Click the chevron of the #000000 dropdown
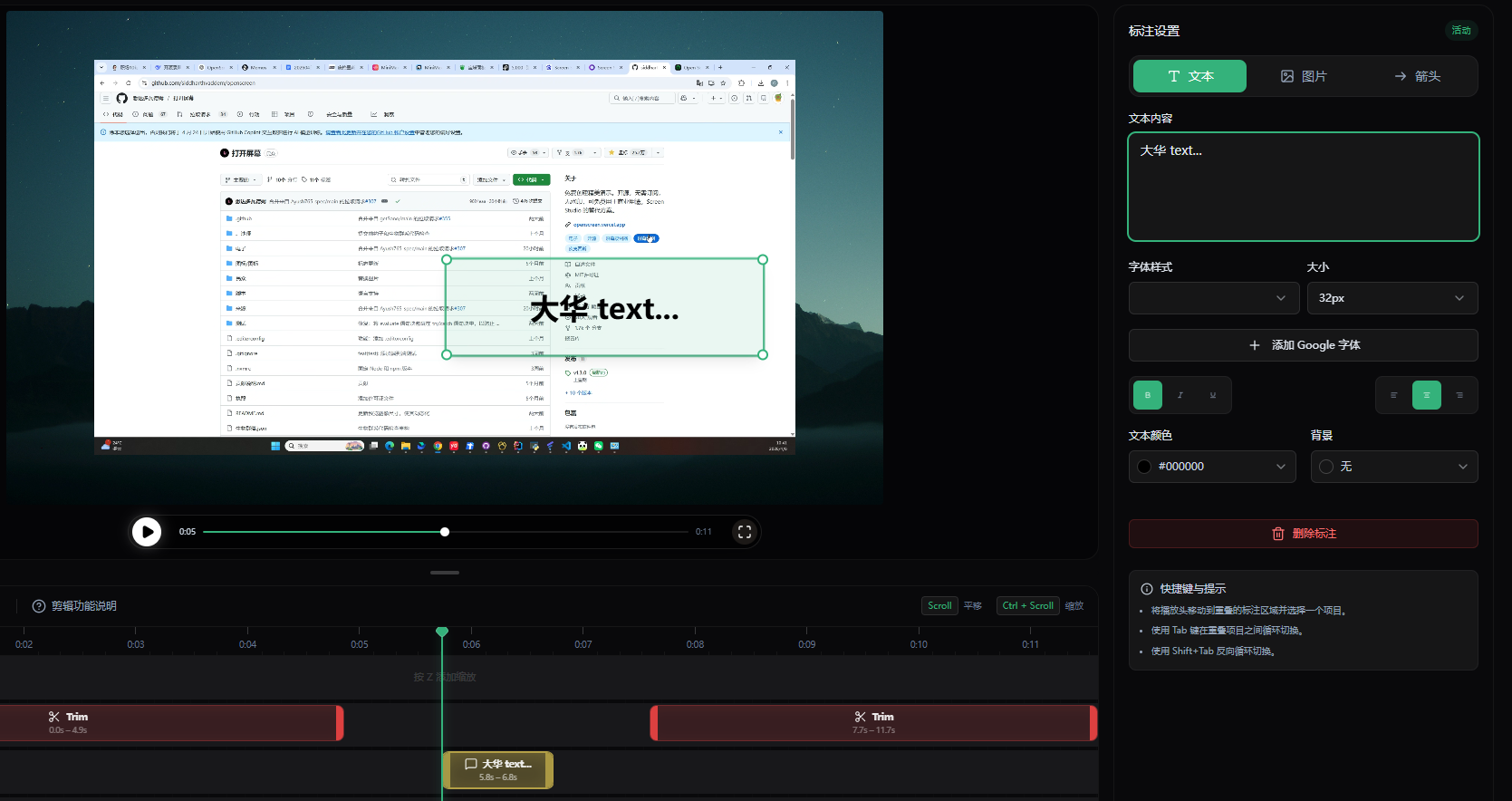The width and height of the screenshot is (1512, 801). 1281,467
